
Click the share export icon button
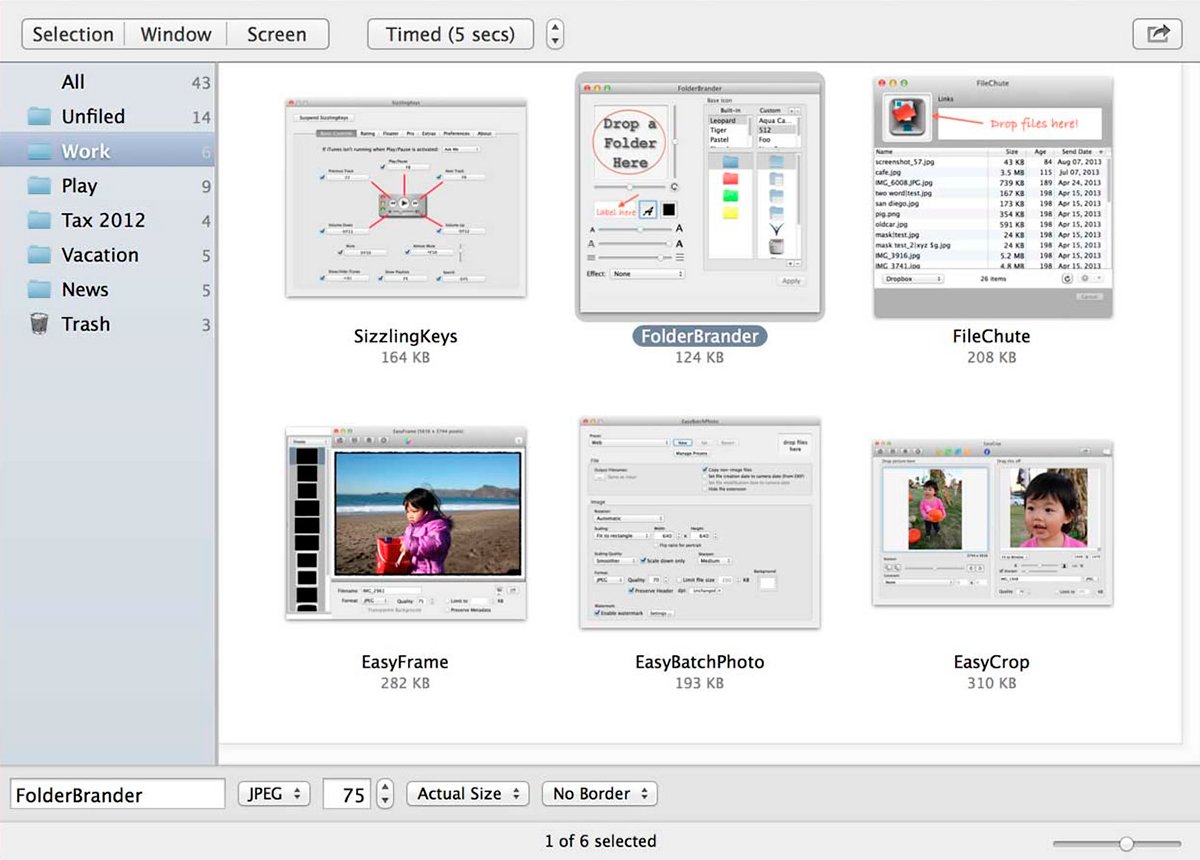tap(1157, 34)
